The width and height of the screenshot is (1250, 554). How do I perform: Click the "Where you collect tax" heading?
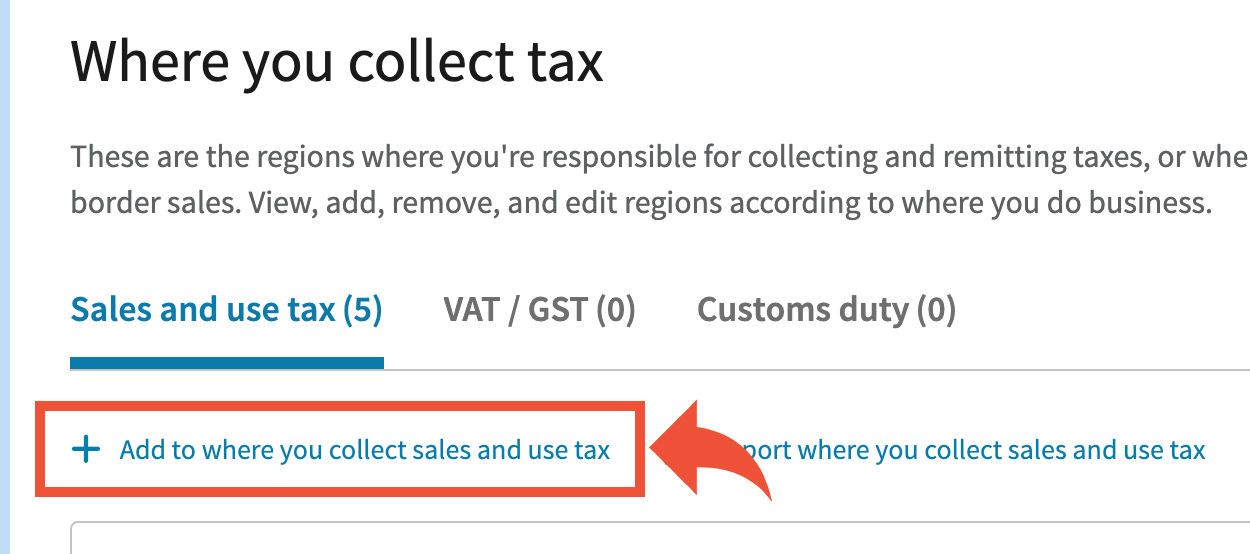tap(337, 62)
